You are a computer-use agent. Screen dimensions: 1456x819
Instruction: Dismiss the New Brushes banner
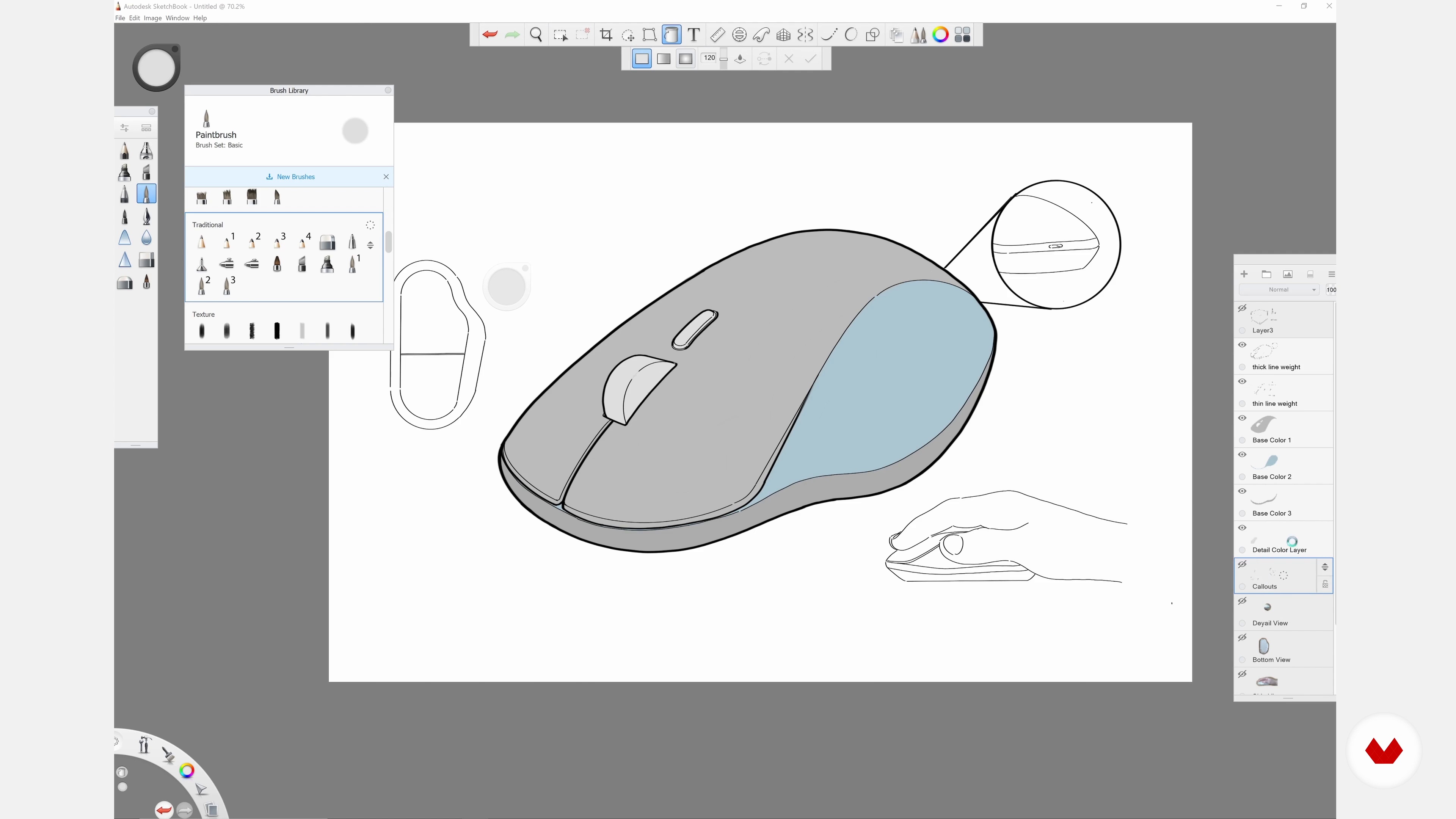tap(386, 177)
